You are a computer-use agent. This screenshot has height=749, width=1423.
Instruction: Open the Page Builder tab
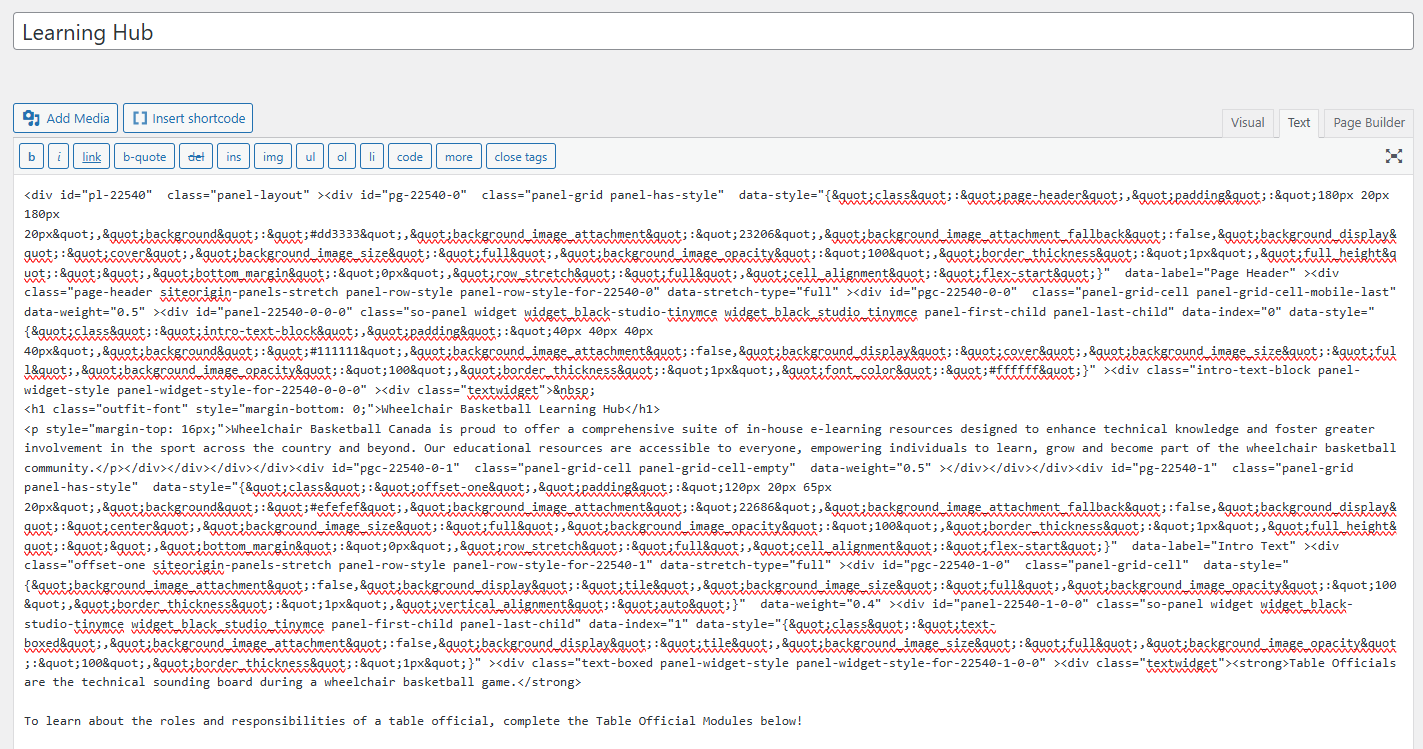click(1368, 123)
